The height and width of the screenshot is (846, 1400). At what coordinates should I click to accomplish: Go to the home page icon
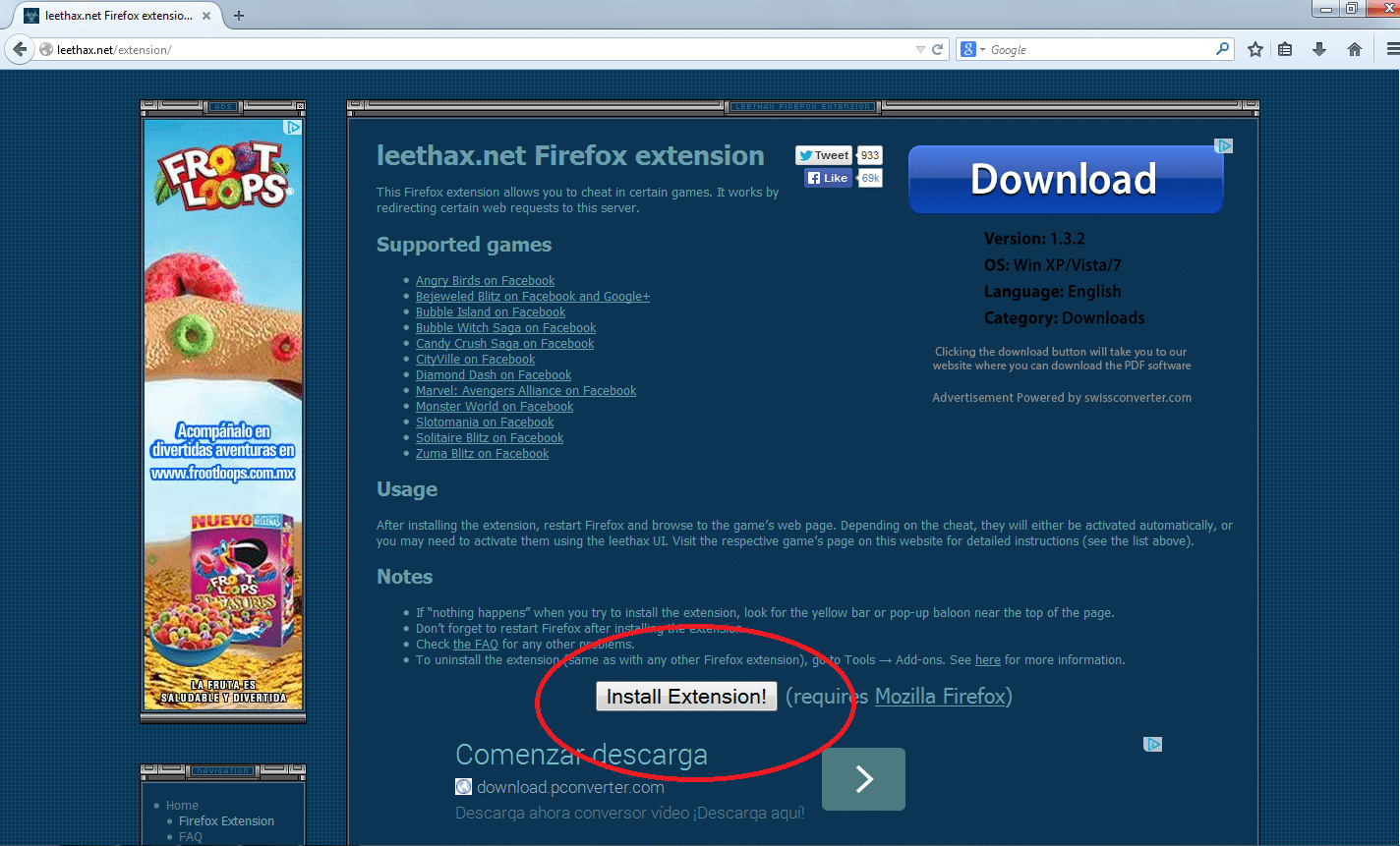pos(1354,49)
